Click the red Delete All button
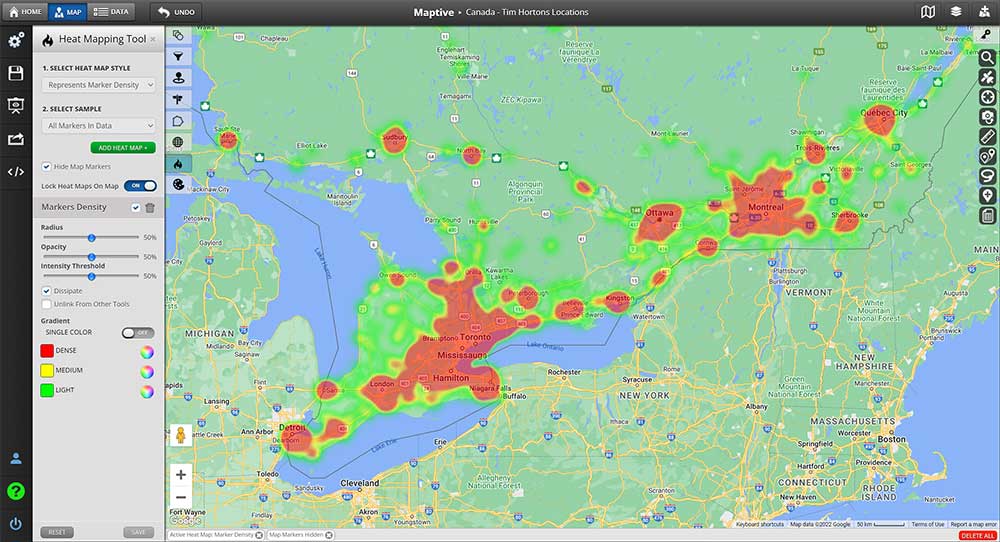This screenshot has height=542, width=1000. click(978, 536)
